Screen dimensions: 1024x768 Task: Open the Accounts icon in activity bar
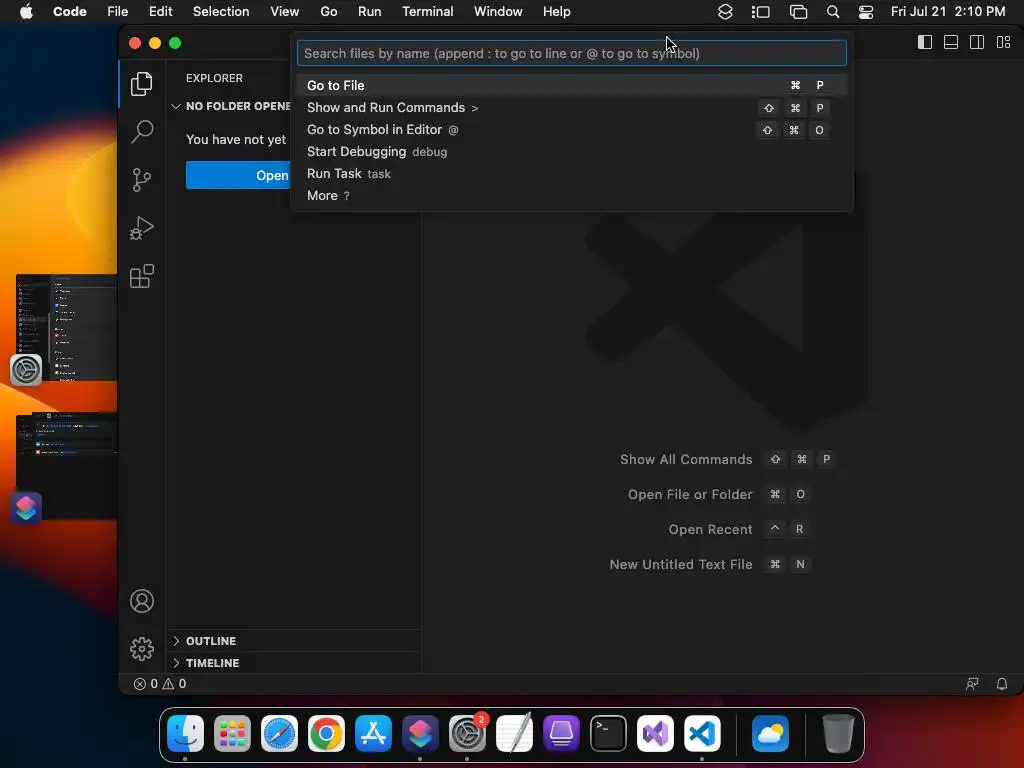[142, 601]
